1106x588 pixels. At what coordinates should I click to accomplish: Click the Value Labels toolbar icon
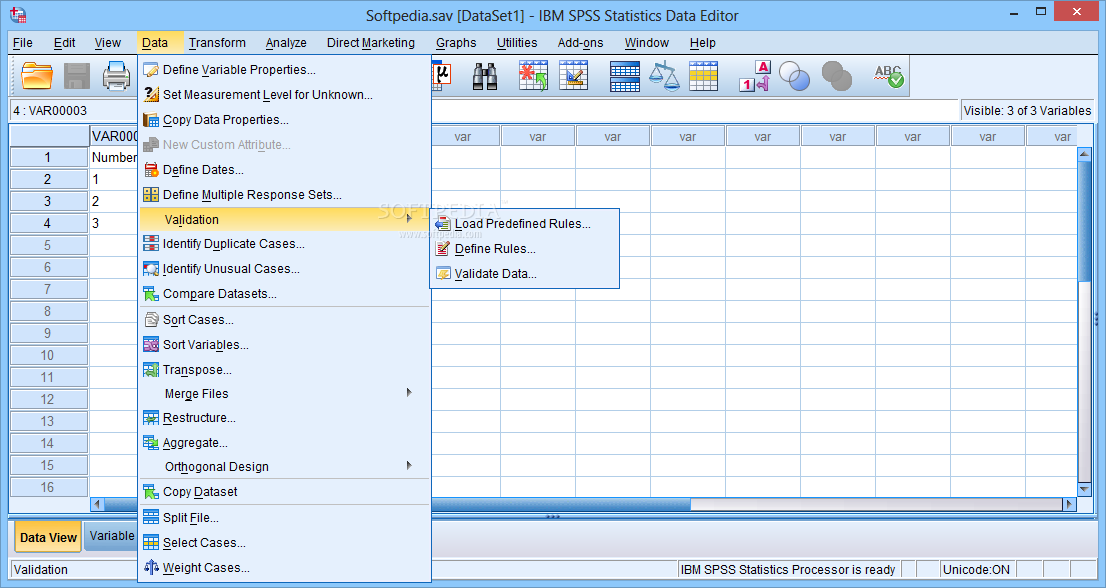pos(755,76)
